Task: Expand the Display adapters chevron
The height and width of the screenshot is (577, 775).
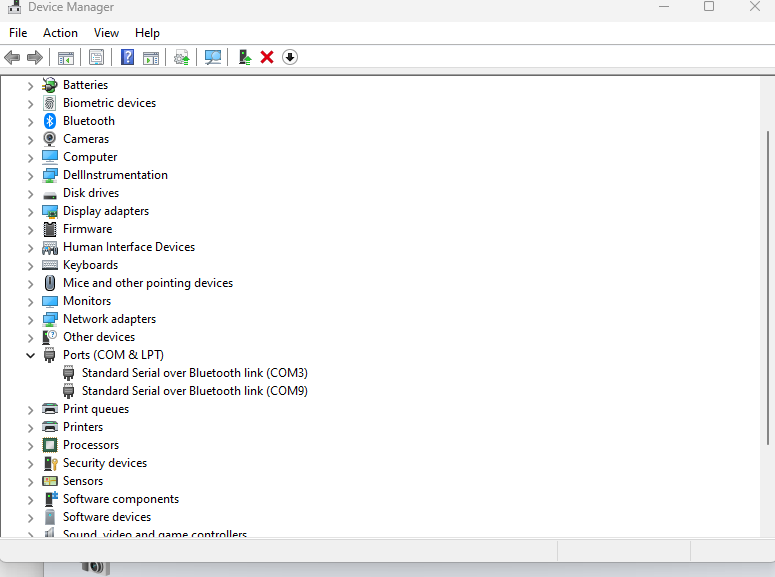Action: [30, 212]
